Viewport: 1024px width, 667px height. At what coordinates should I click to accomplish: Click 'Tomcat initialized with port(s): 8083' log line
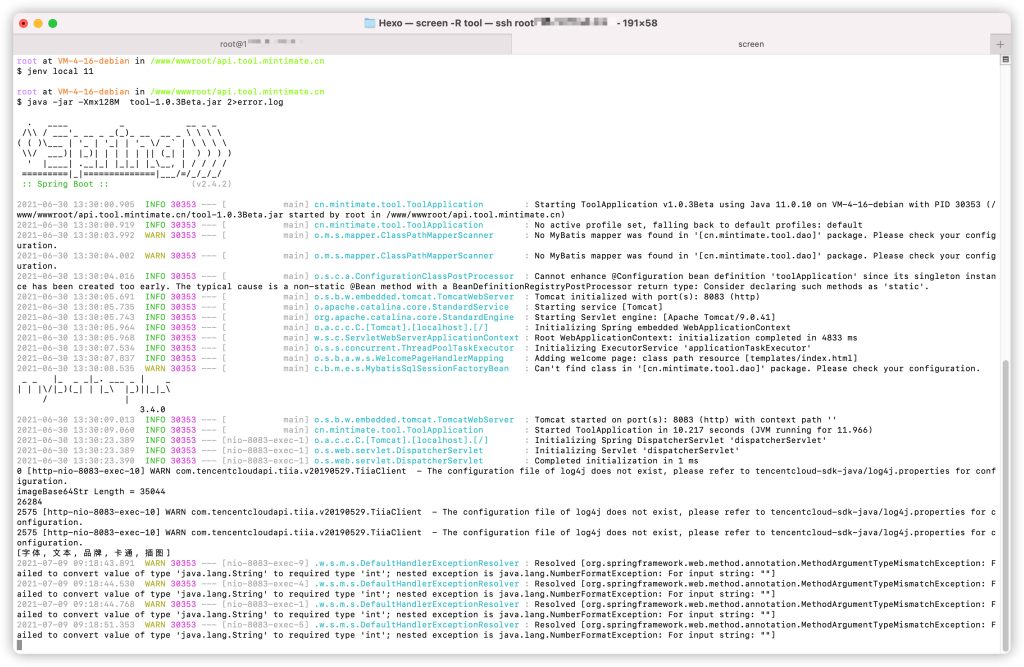coord(647,297)
